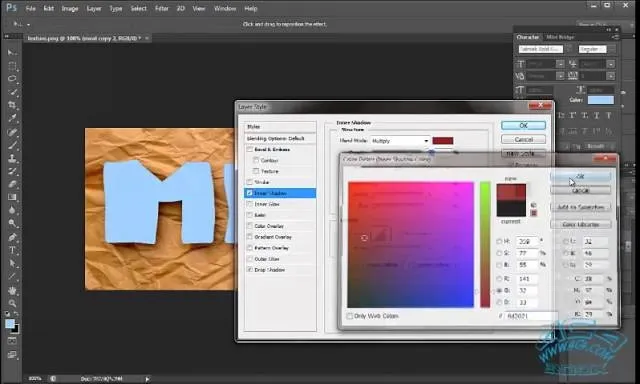The width and height of the screenshot is (640, 384).
Task: Enable the Gradient Overlay checkbox
Action: (250, 237)
